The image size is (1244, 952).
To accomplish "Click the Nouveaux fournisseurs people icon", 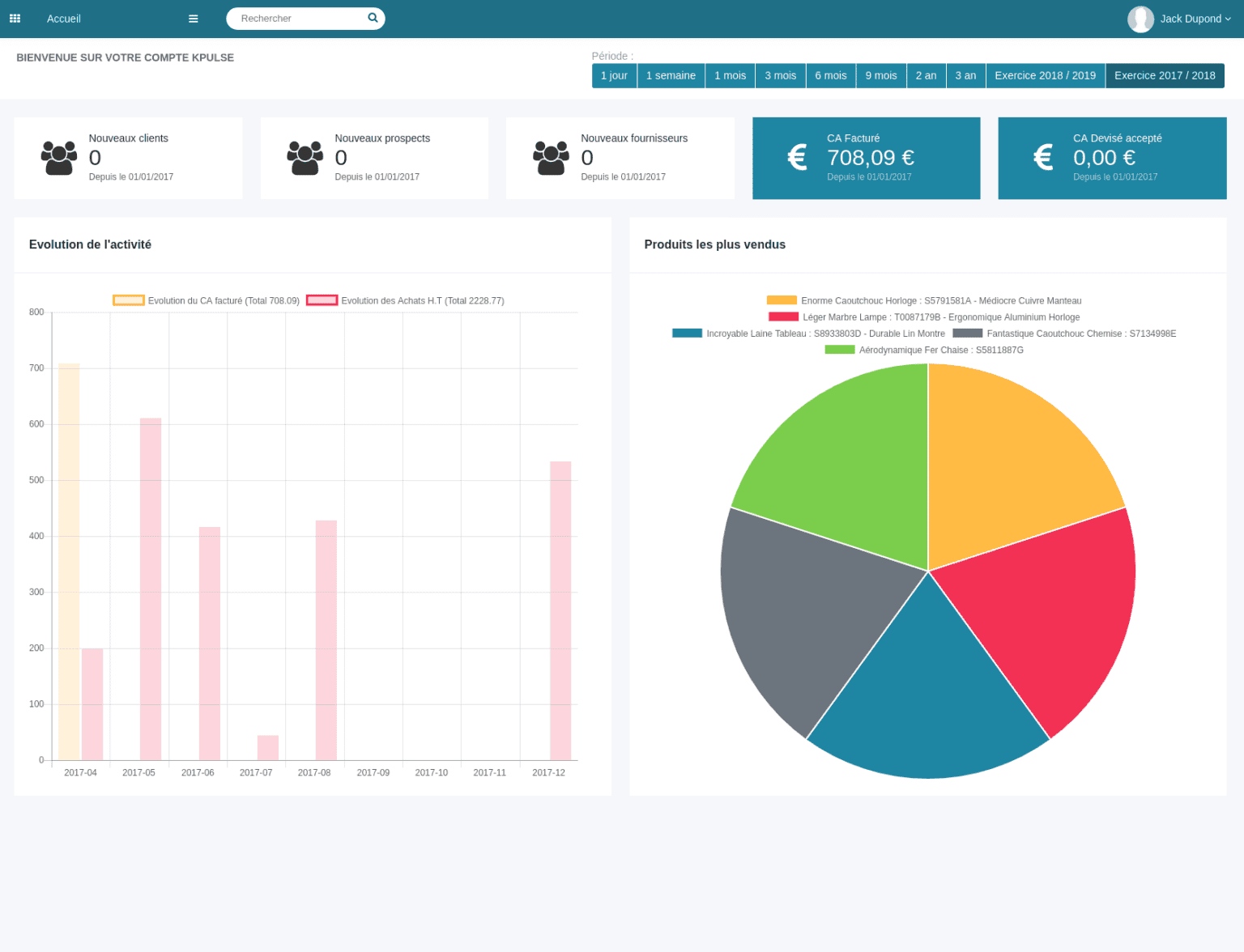I will [552, 157].
